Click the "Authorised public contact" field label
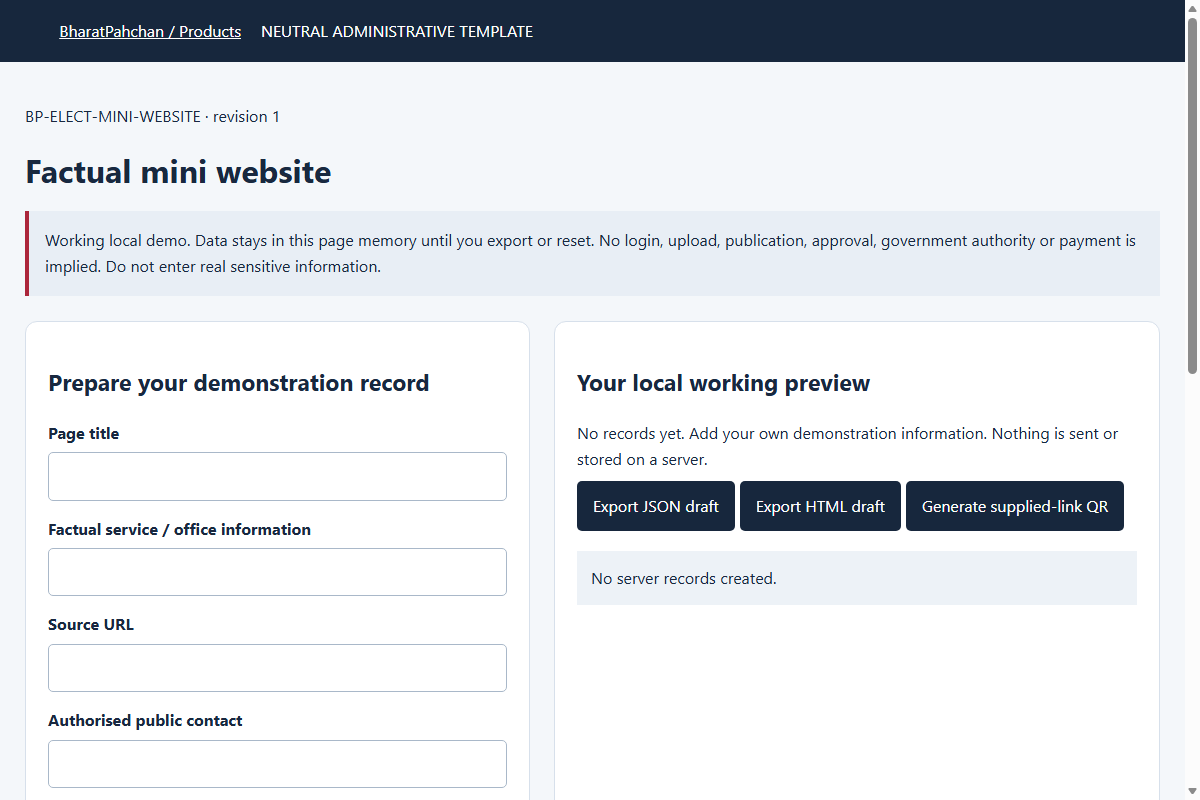Screen dimensions: 1200x800 pyautogui.click(x=145, y=720)
